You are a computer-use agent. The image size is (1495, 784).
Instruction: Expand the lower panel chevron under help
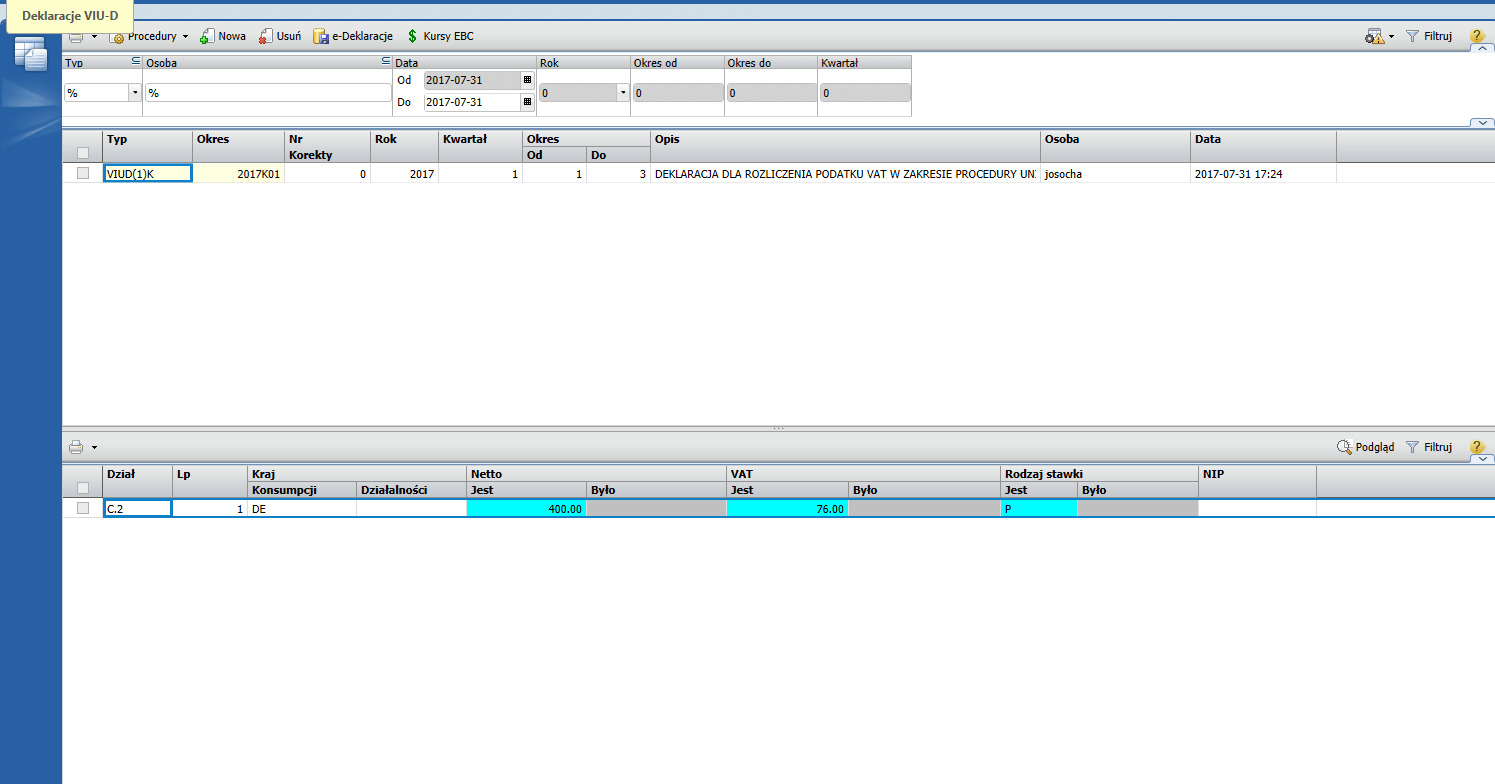coord(1481,459)
